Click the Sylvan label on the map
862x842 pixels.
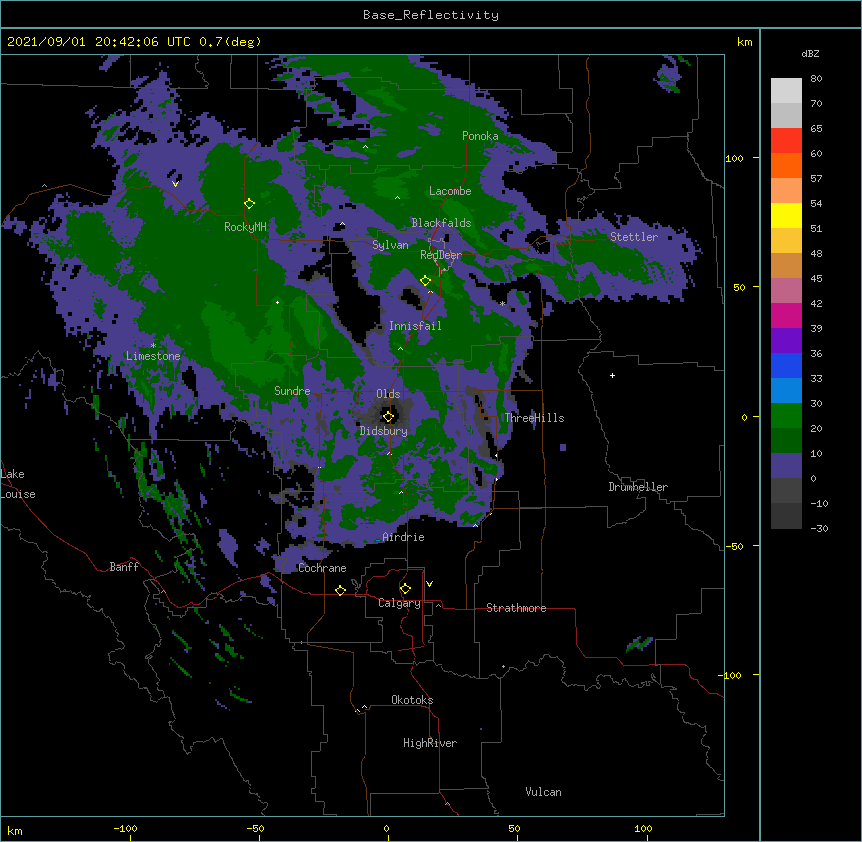tap(390, 245)
